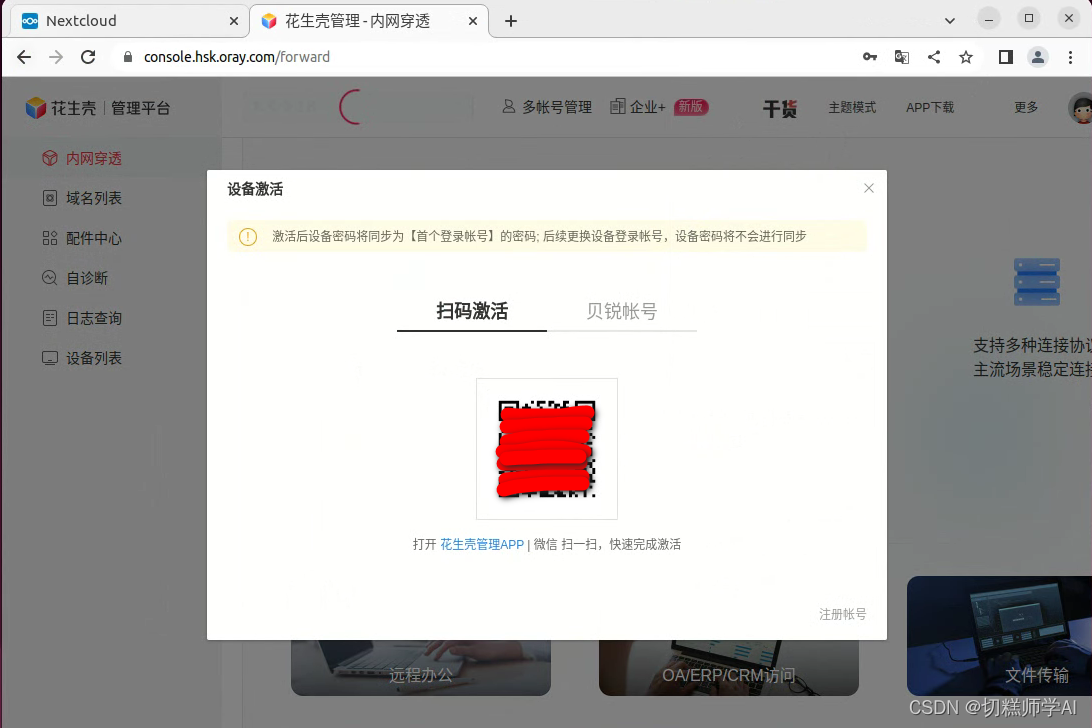The height and width of the screenshot is (728, 1092).
Task: Click the 多帐号管理 person icon
Action: click(509, 107)
